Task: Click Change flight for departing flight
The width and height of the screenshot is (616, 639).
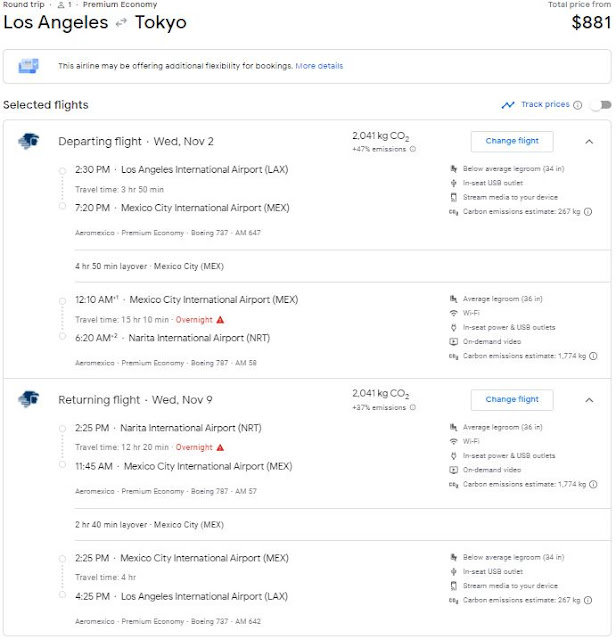Action: pos(511,141)
